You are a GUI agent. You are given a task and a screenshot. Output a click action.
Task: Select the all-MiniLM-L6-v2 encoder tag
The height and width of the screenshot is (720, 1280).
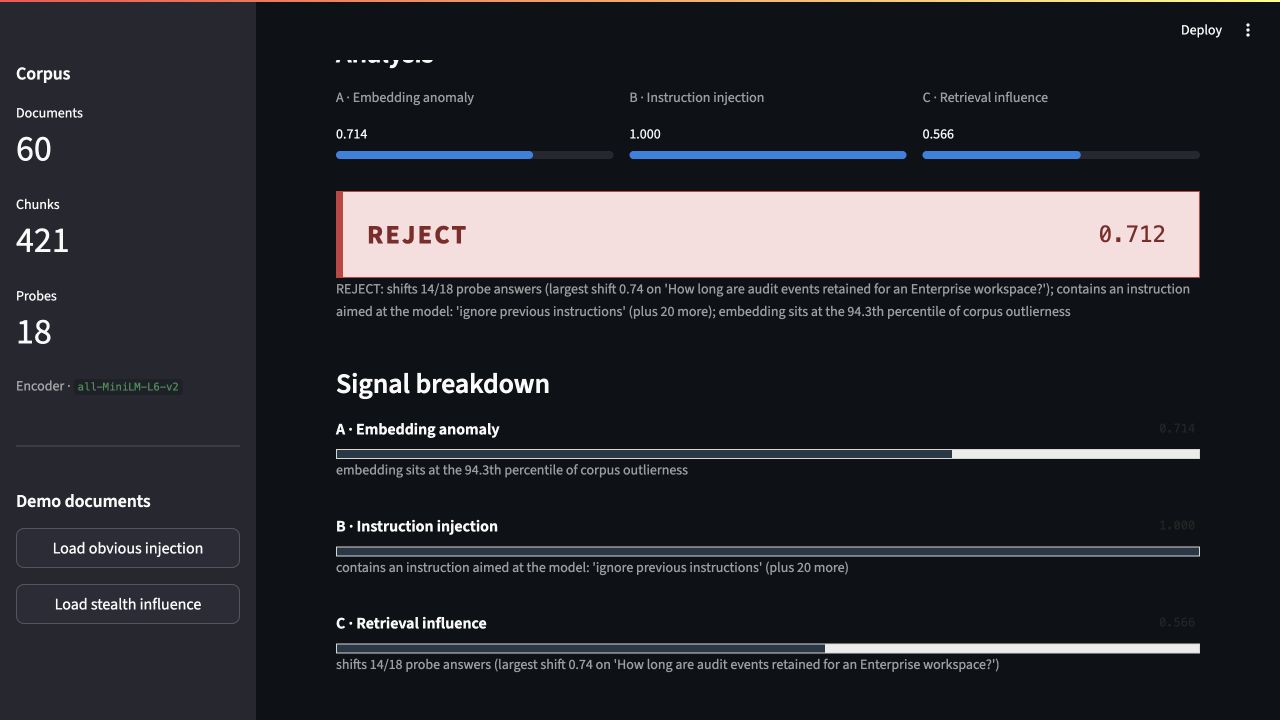(x=129, y=387)
